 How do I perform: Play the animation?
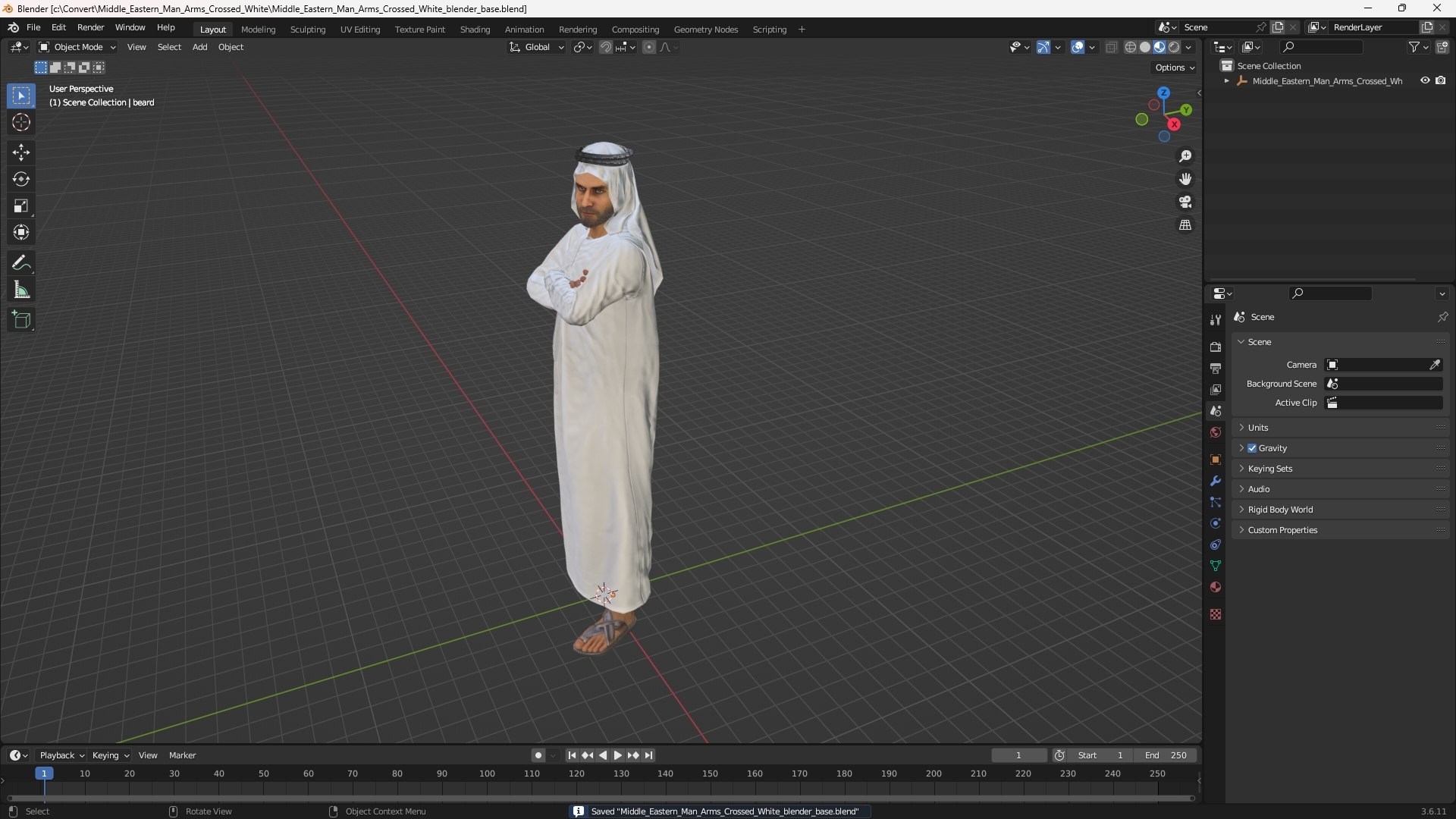[x=618, y=755]
